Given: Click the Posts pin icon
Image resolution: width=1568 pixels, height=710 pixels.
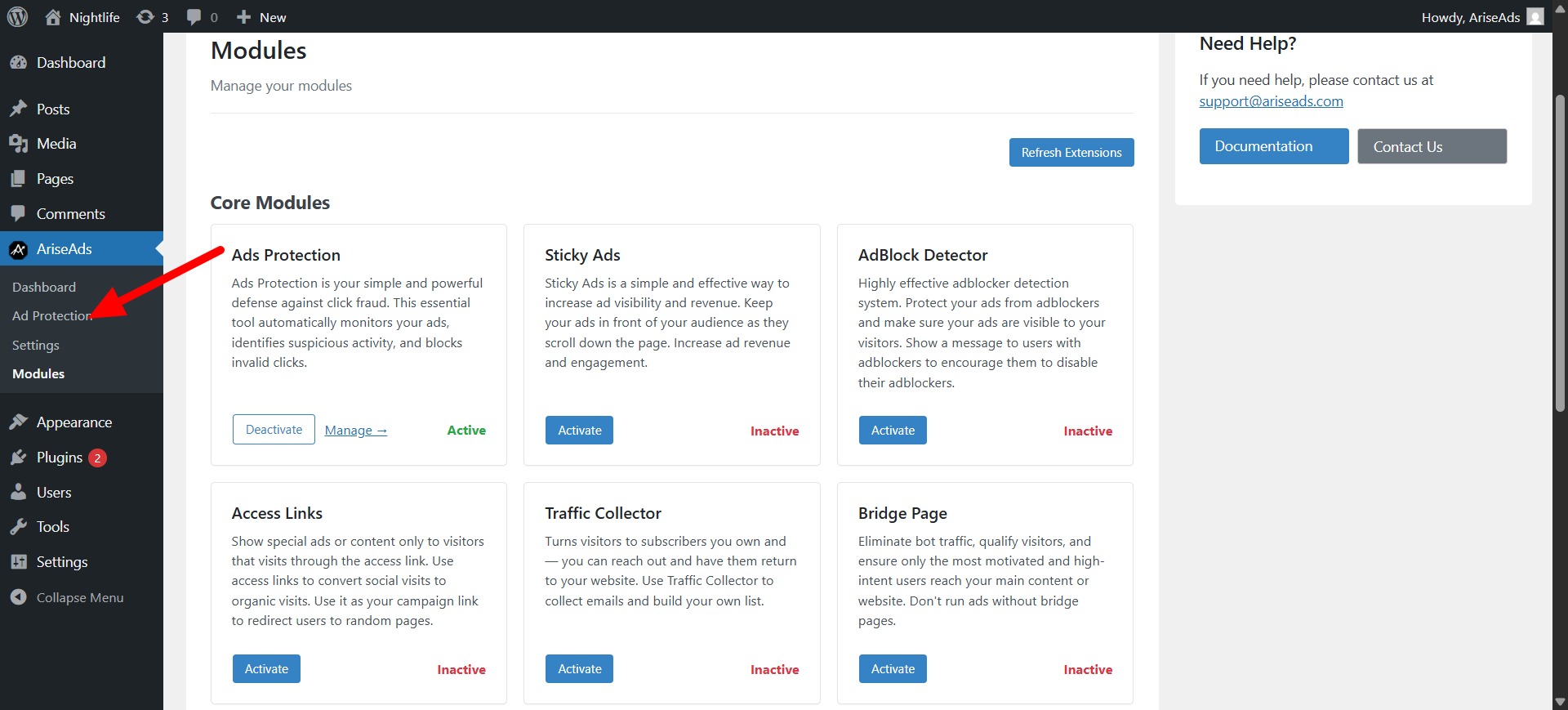Looking at the screenshot, I should coord(18,109).
